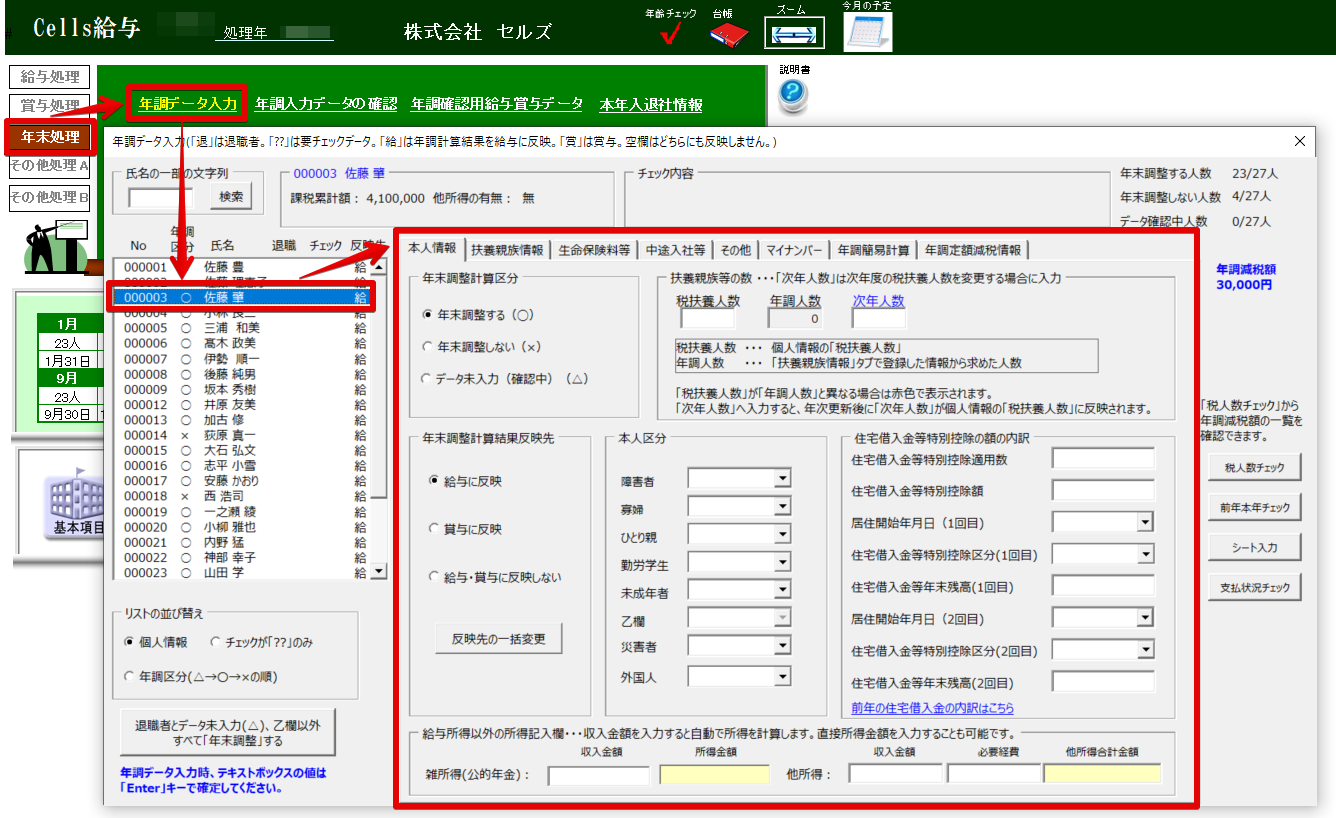Click the 次年人数 input field
Screen dimensions: 1336x818
pos(878,319)
